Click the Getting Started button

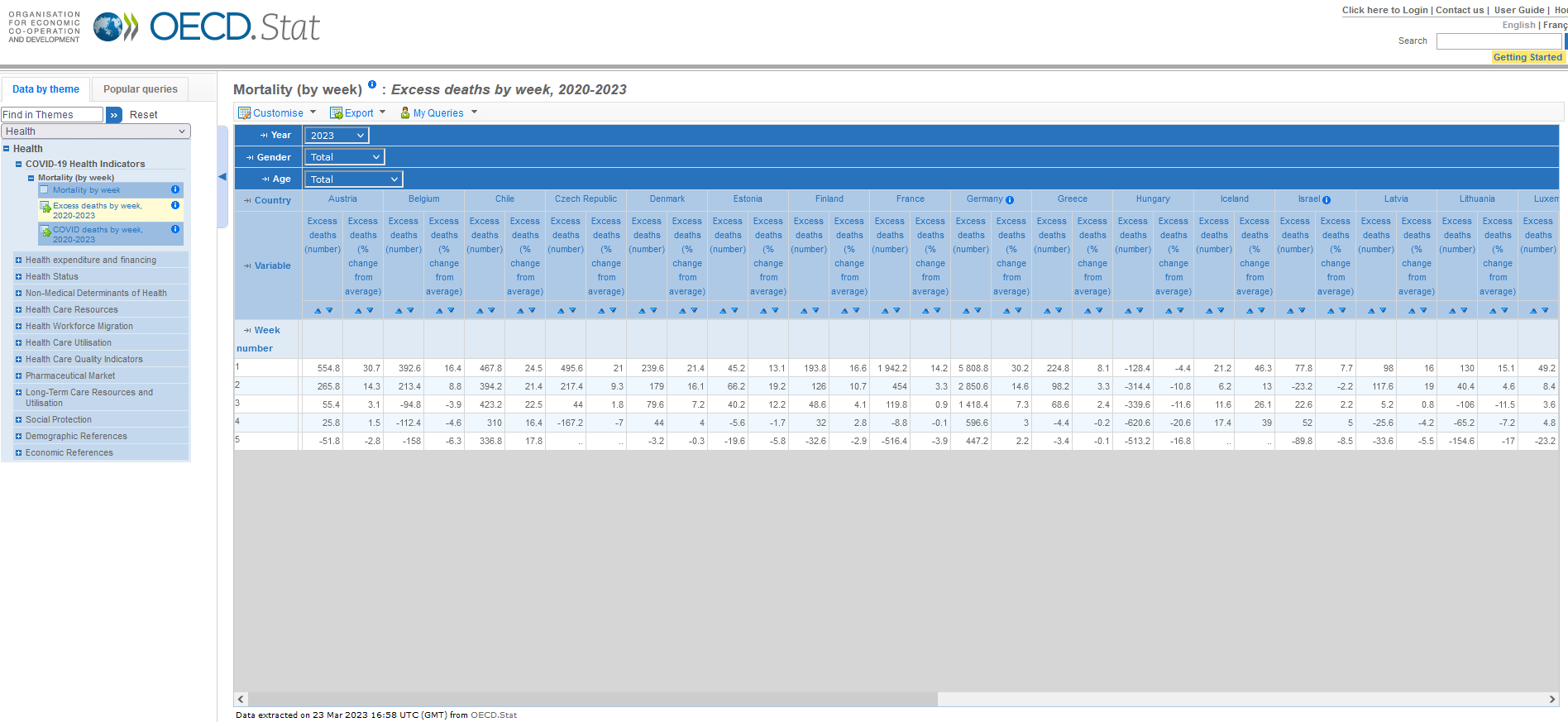1527,57
